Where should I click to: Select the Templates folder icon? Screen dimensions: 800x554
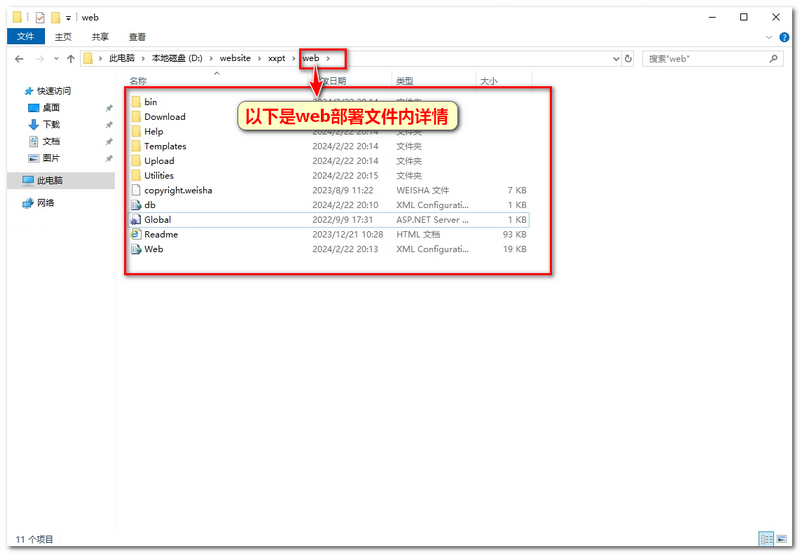click(x=135, y=146)
